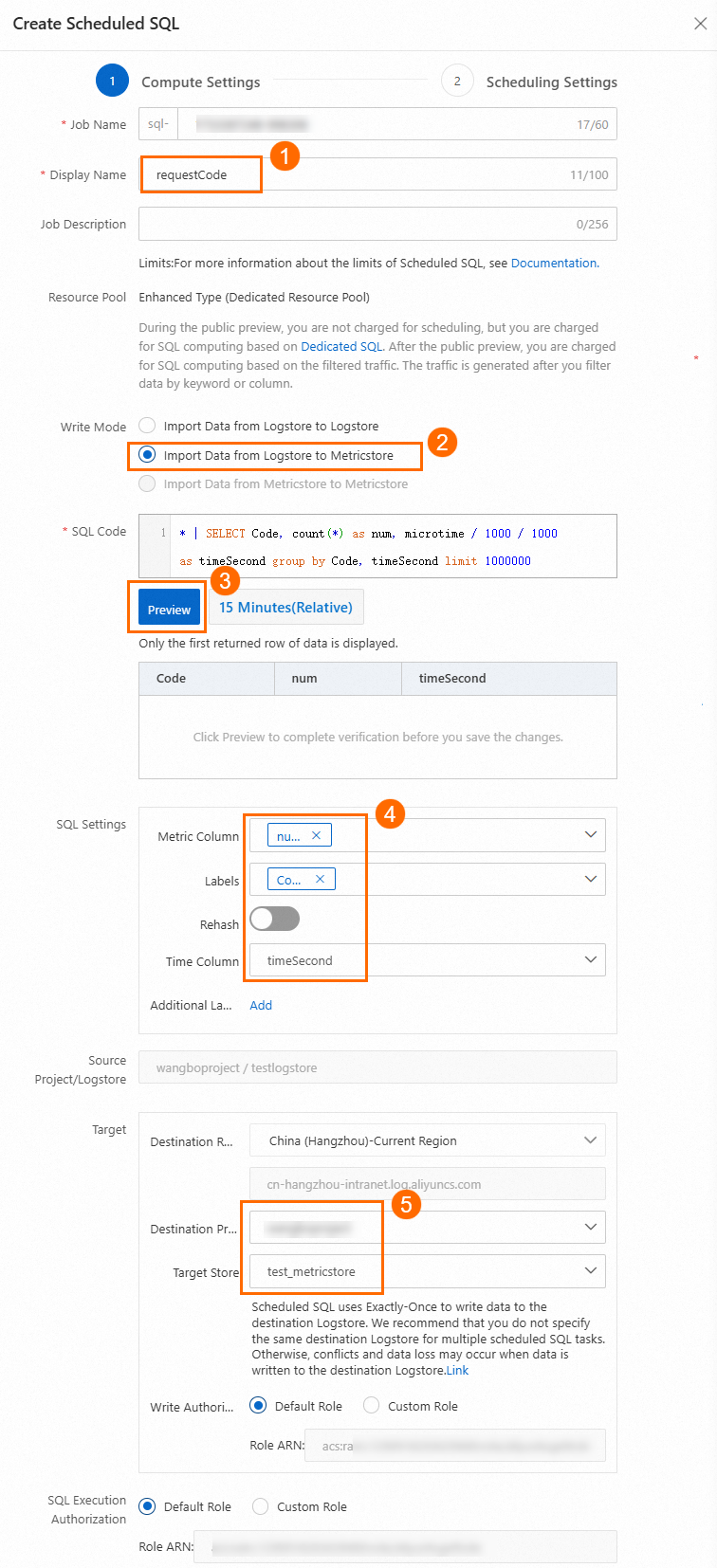Choose Default Role for Write Authorization
This screenshot has height=1568, width=717.
pyautogui.click(x=258, y=1406)
